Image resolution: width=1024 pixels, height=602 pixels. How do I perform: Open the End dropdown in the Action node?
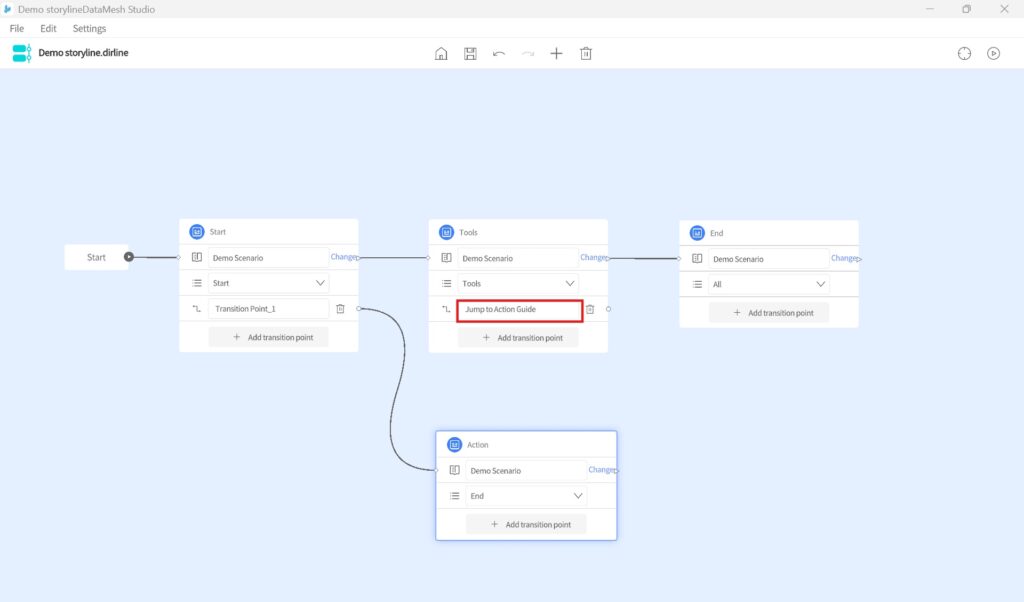pos(578,496)
